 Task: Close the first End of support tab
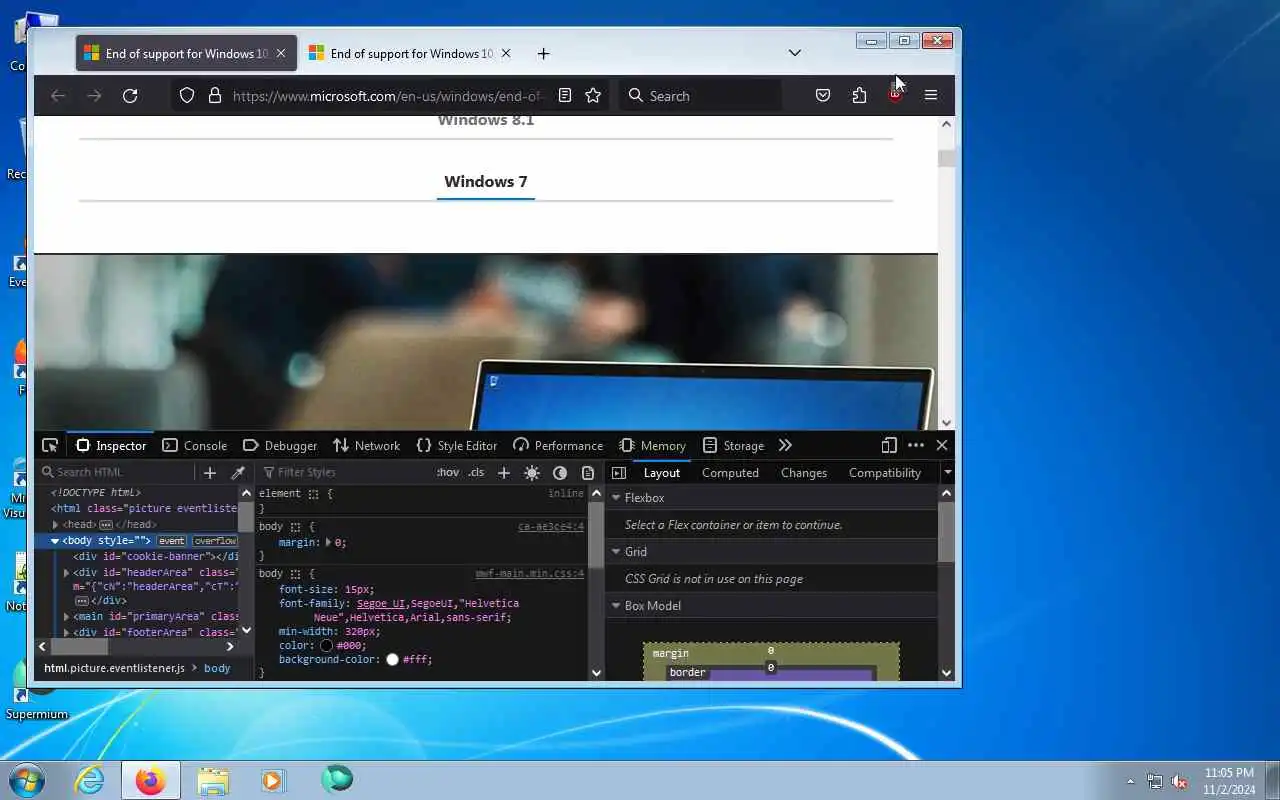click(x=281, y=53)
